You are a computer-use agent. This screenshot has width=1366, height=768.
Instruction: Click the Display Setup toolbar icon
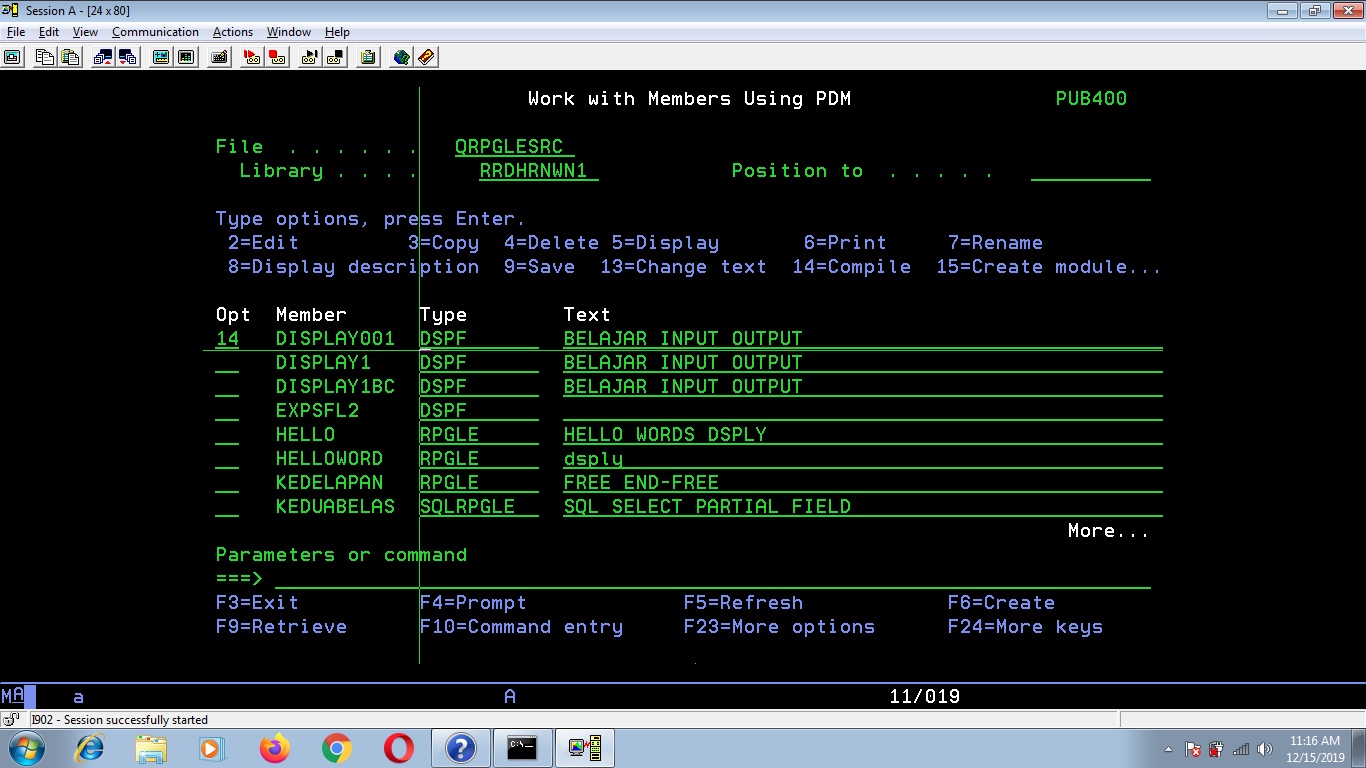pyautogui.click(x=160, y=57)
